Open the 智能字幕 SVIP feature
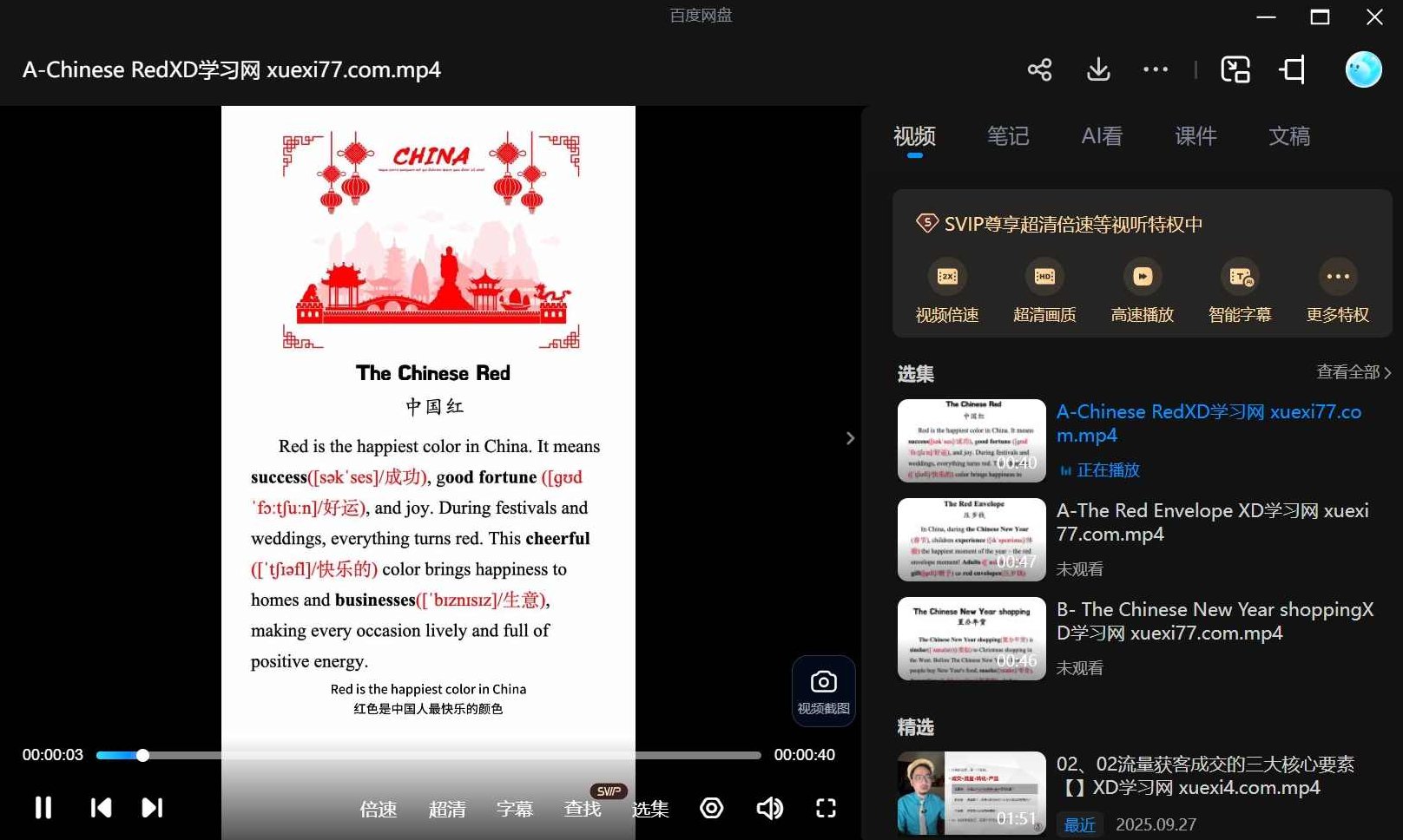 (1239, 286)
